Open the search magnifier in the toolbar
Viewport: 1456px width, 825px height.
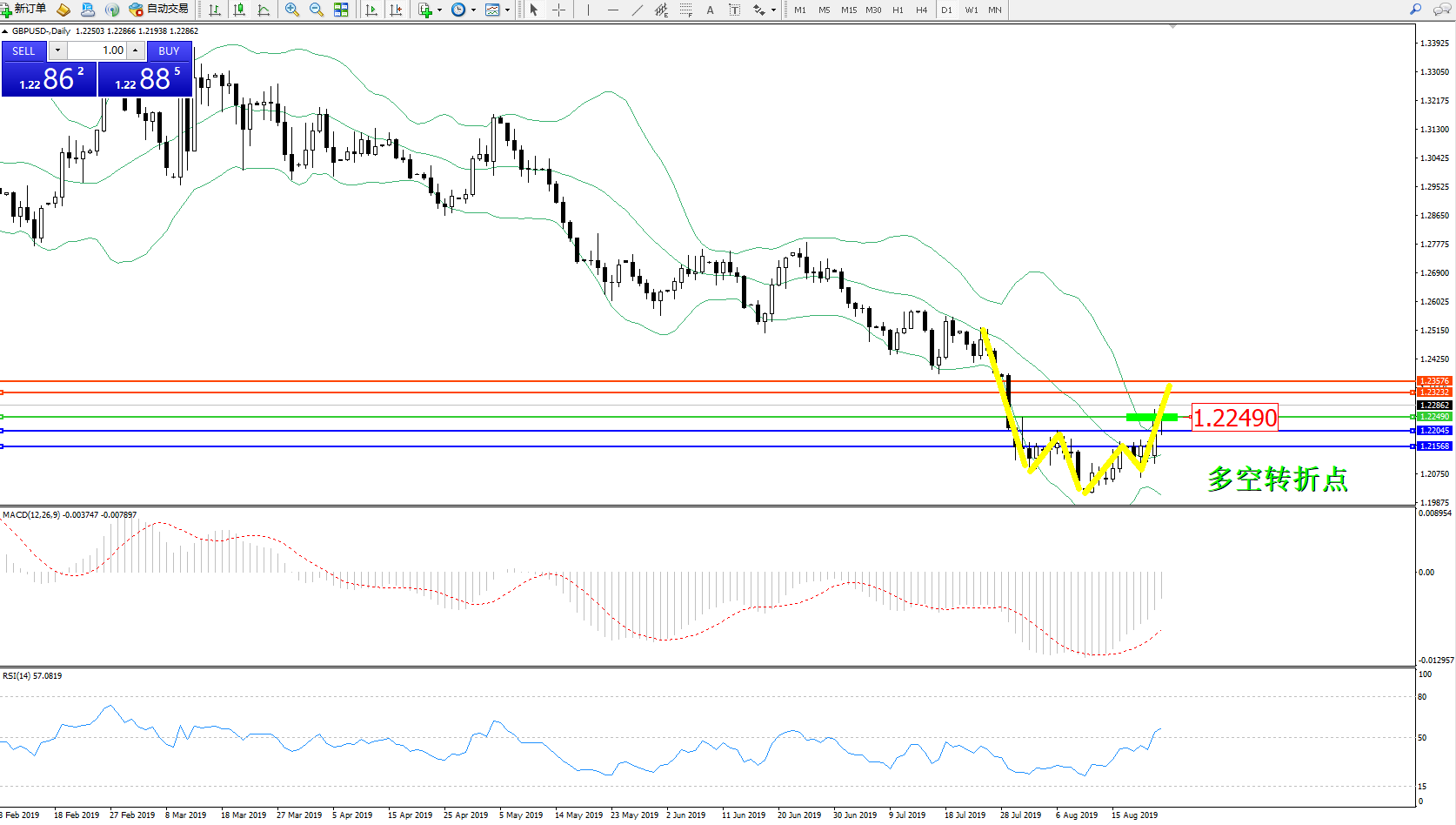point(1415,10)
